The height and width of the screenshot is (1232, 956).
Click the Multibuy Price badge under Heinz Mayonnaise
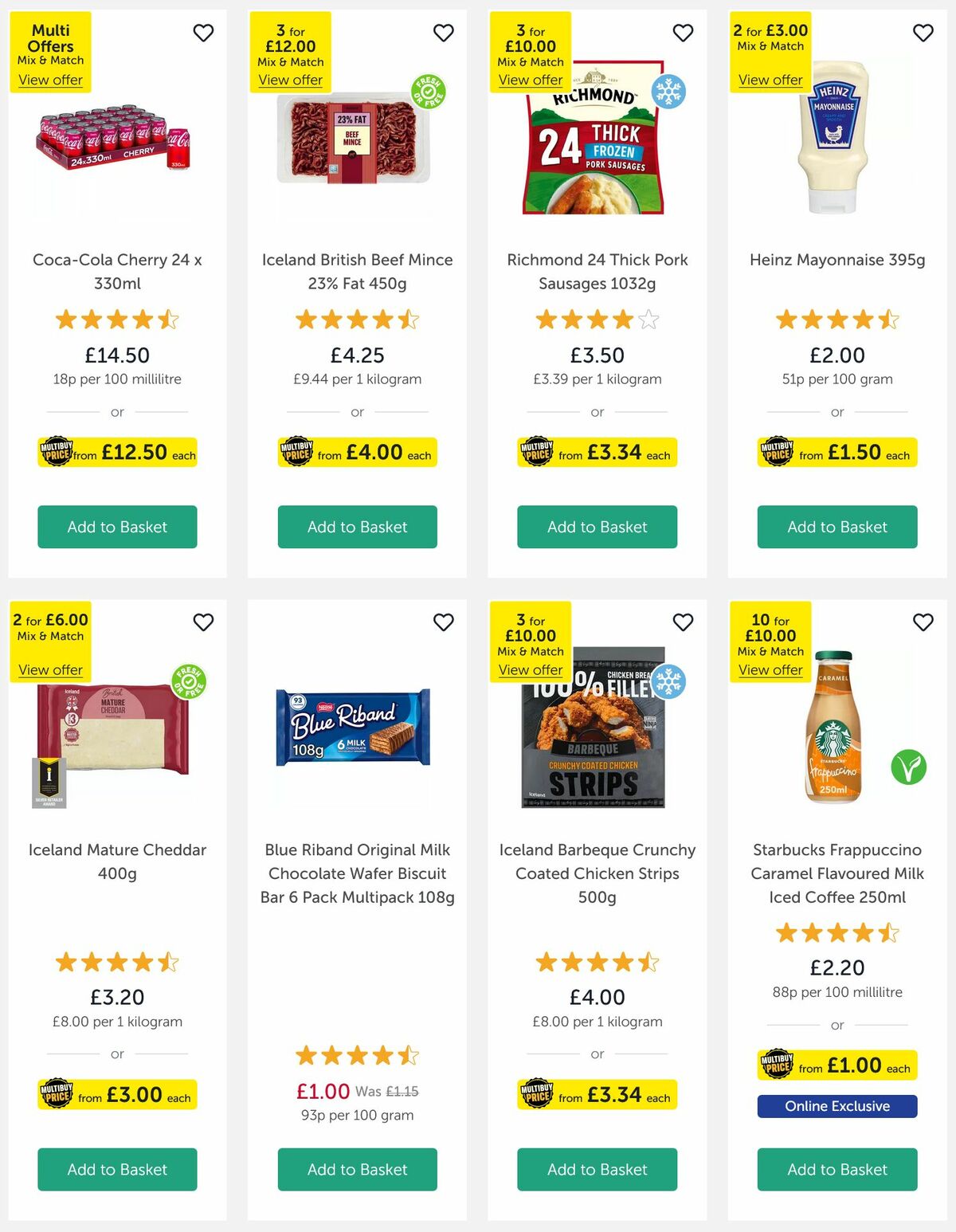(837, 452)
